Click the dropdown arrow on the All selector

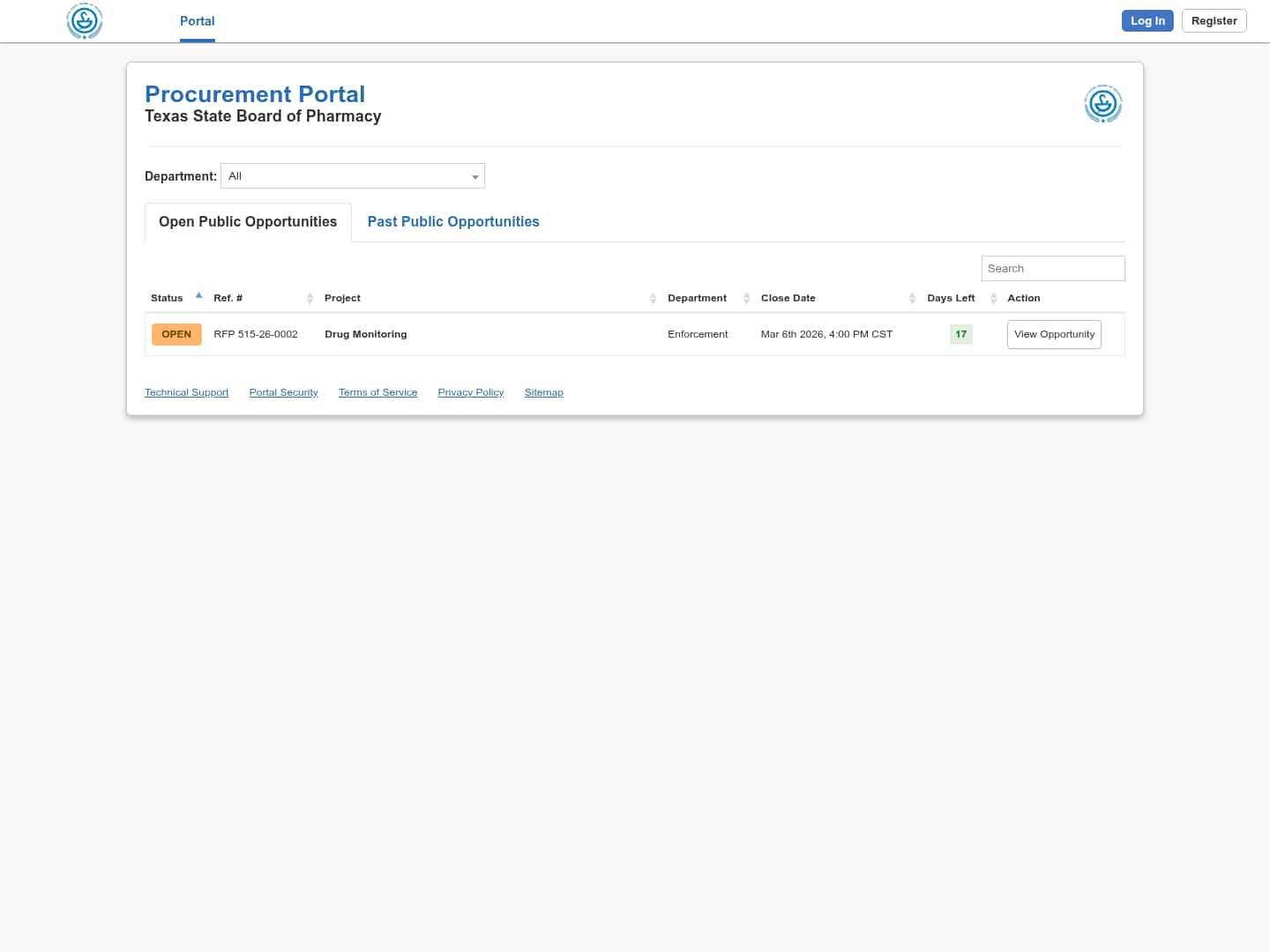tap(475, 176)
